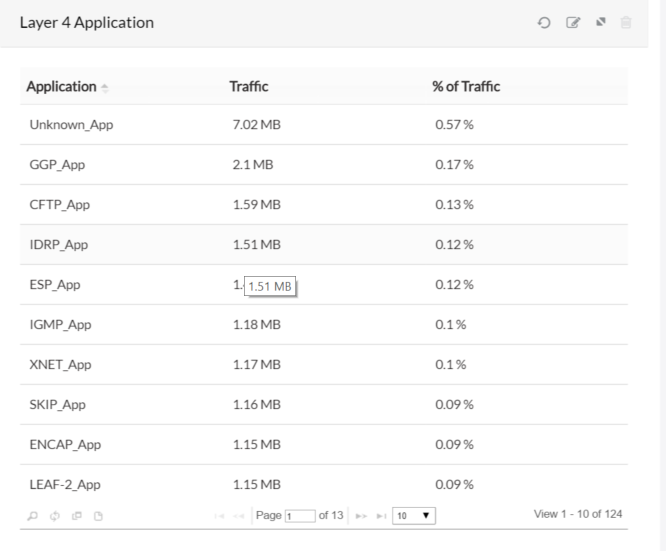Select the Unknown_App row
The width and height of the screenshot is (666, 551).
click(323, 124)
